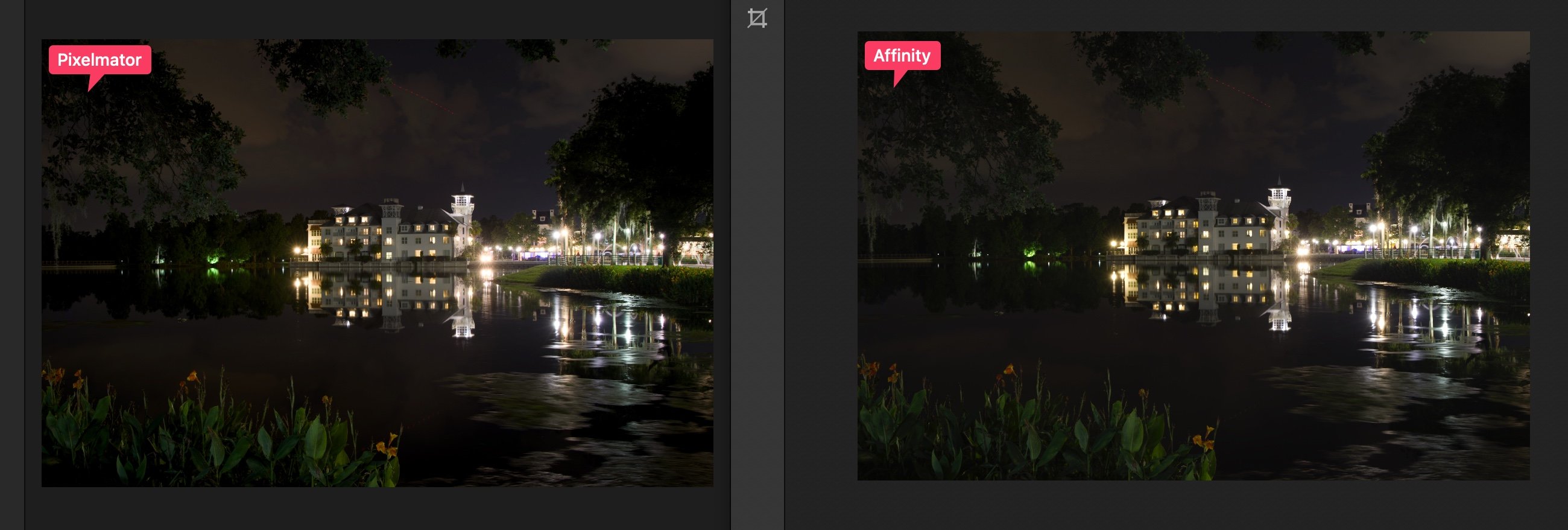Screen dimensions: 1568x530
Task: Click the Affinity label tag
Action: click(x=902, y=56)
